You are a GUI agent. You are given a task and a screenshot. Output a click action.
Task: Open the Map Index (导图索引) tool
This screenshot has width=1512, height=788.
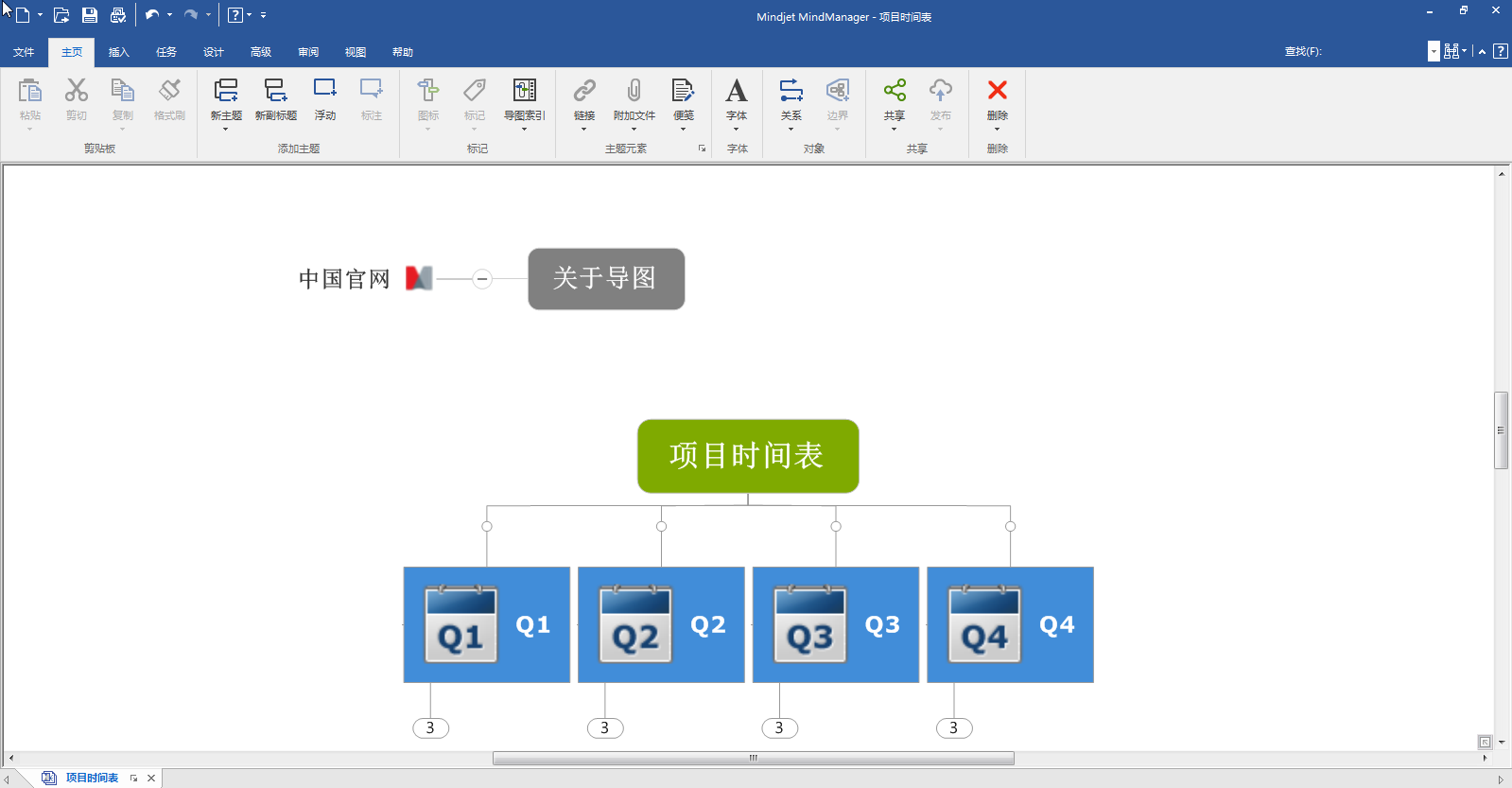tap(524, 91)
